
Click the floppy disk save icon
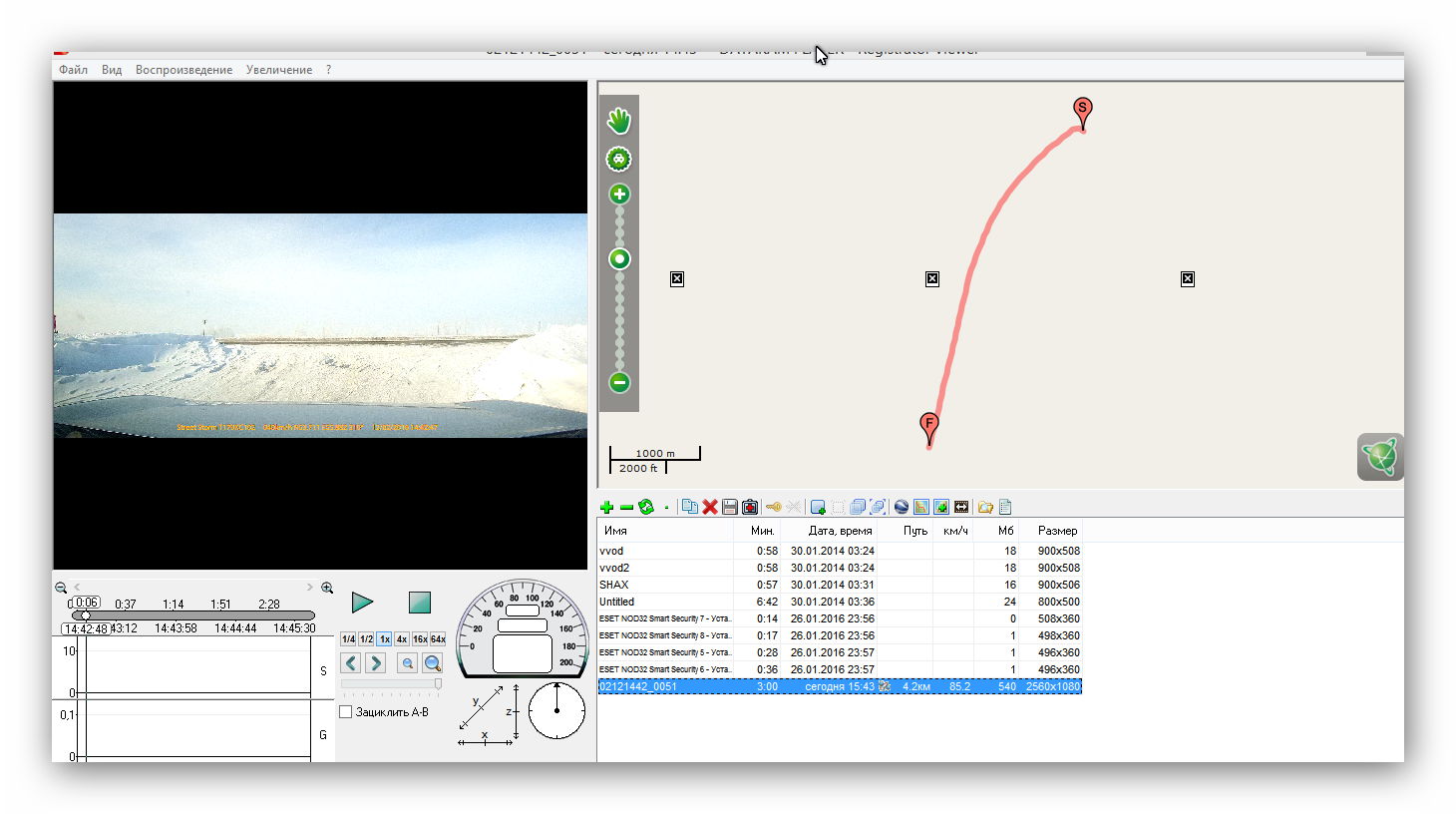[730, 507]
